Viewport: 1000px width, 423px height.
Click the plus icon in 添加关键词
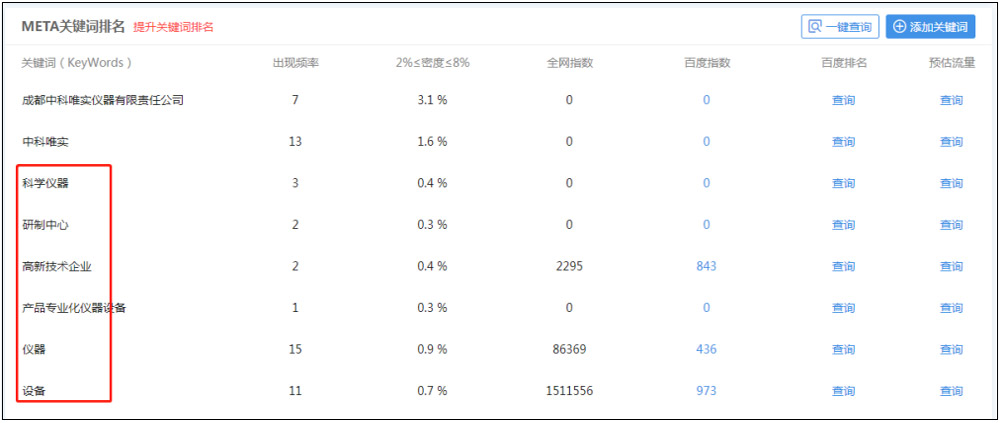click(898, 27)
